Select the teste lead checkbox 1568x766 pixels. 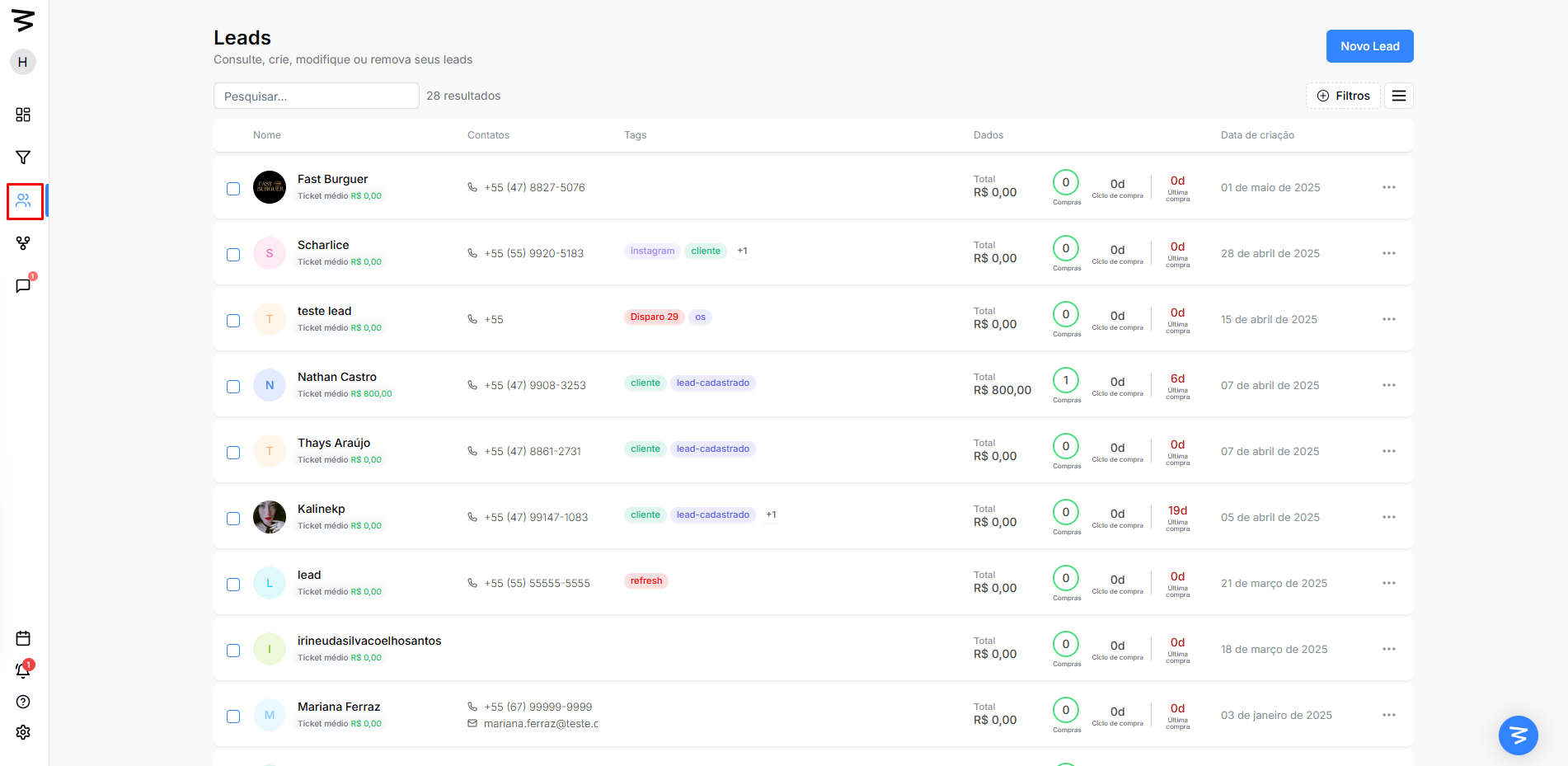[233, 321]
